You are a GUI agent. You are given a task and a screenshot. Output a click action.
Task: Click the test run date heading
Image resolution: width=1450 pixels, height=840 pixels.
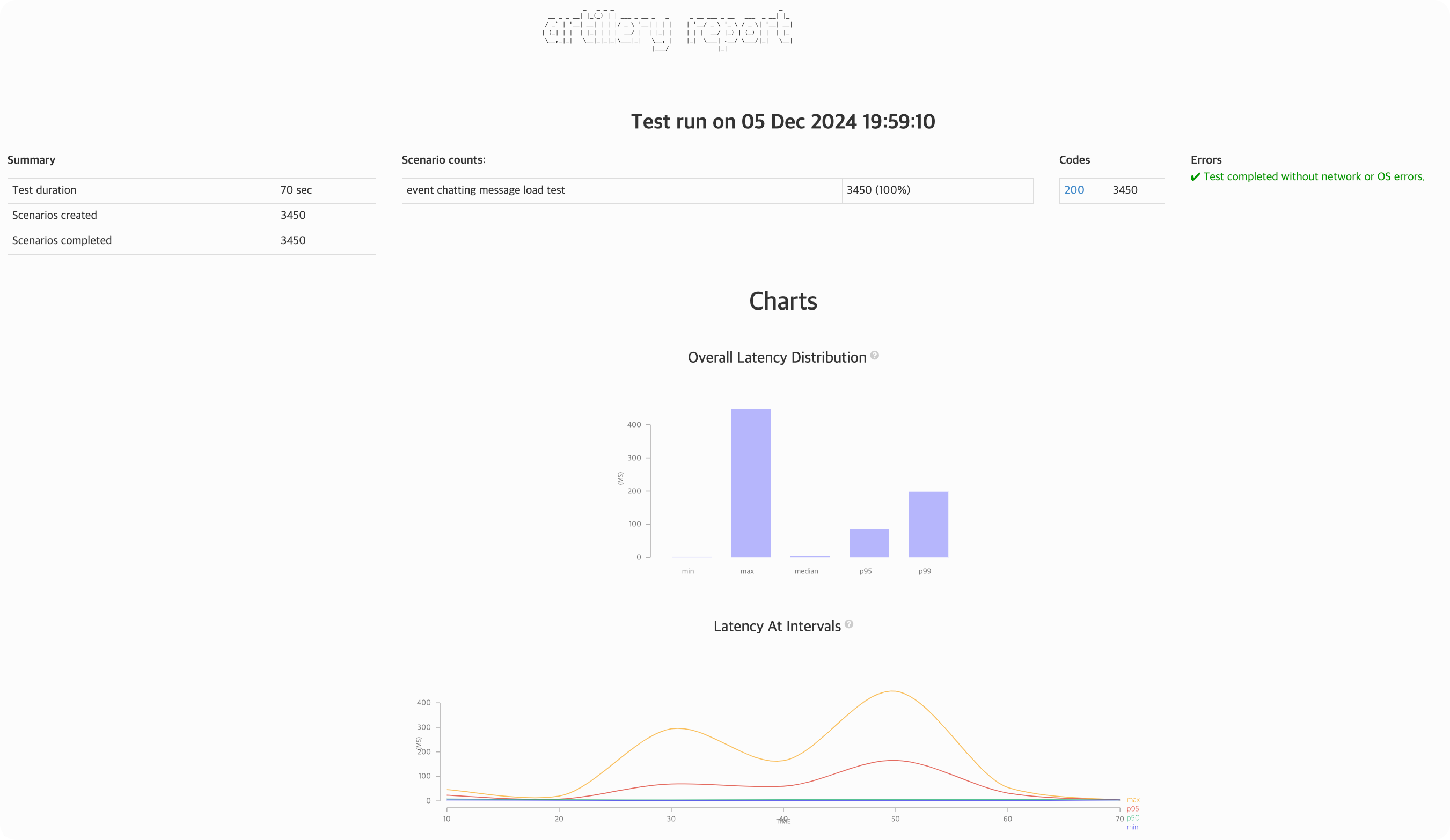(x=782, y=122)
